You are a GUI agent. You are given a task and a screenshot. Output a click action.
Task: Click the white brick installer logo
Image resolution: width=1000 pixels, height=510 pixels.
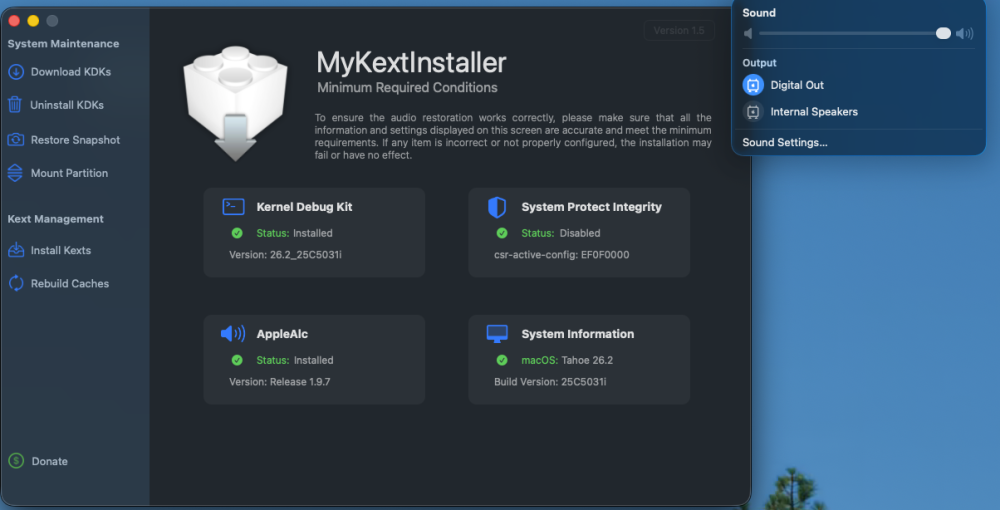pyautogui.click(x=235, y=103)
